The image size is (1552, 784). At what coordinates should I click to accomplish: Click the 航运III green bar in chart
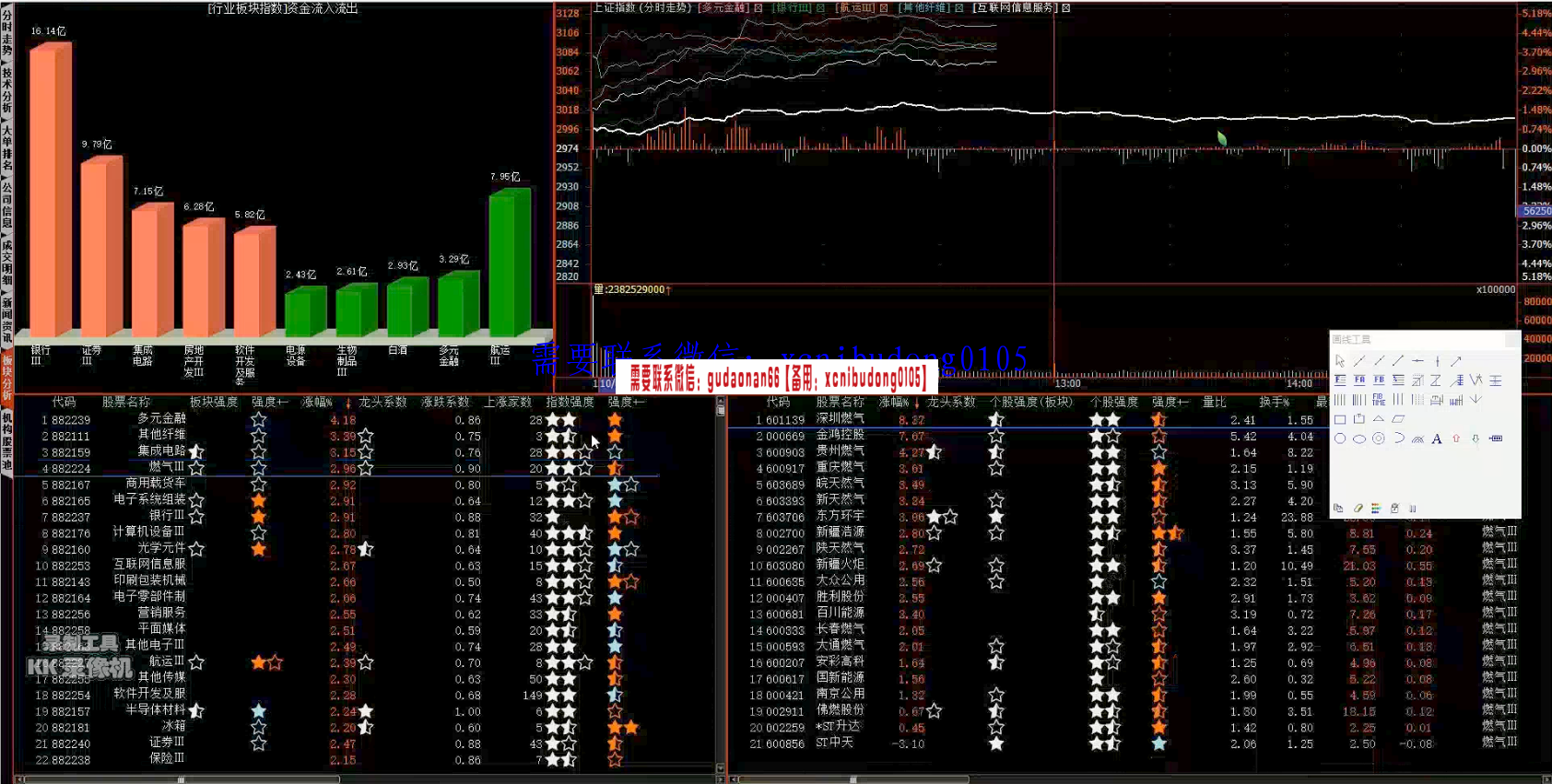pos(510,263)
